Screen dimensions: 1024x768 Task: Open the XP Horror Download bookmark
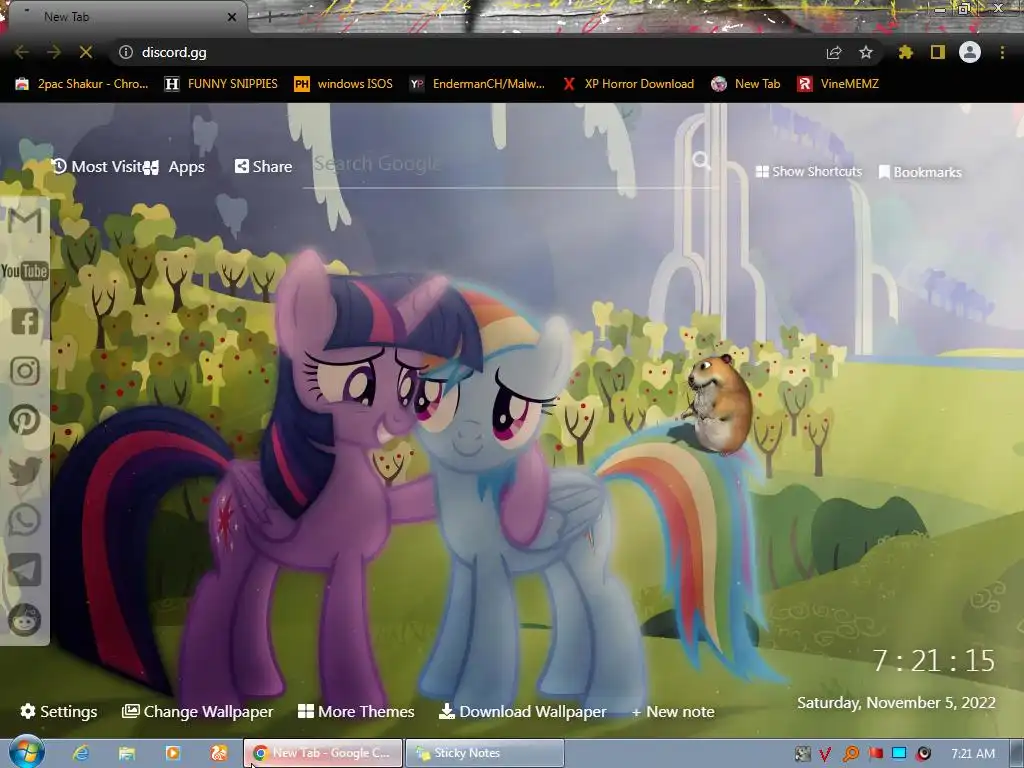point(628,84)
